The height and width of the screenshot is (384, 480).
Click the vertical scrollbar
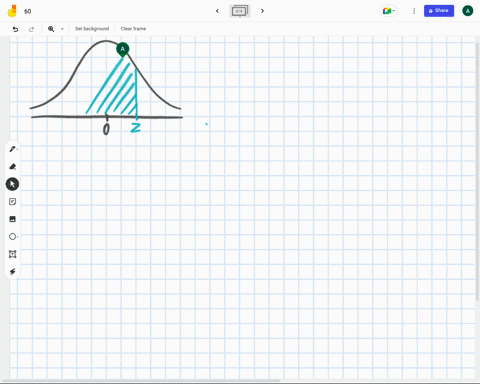coord(477,172)
